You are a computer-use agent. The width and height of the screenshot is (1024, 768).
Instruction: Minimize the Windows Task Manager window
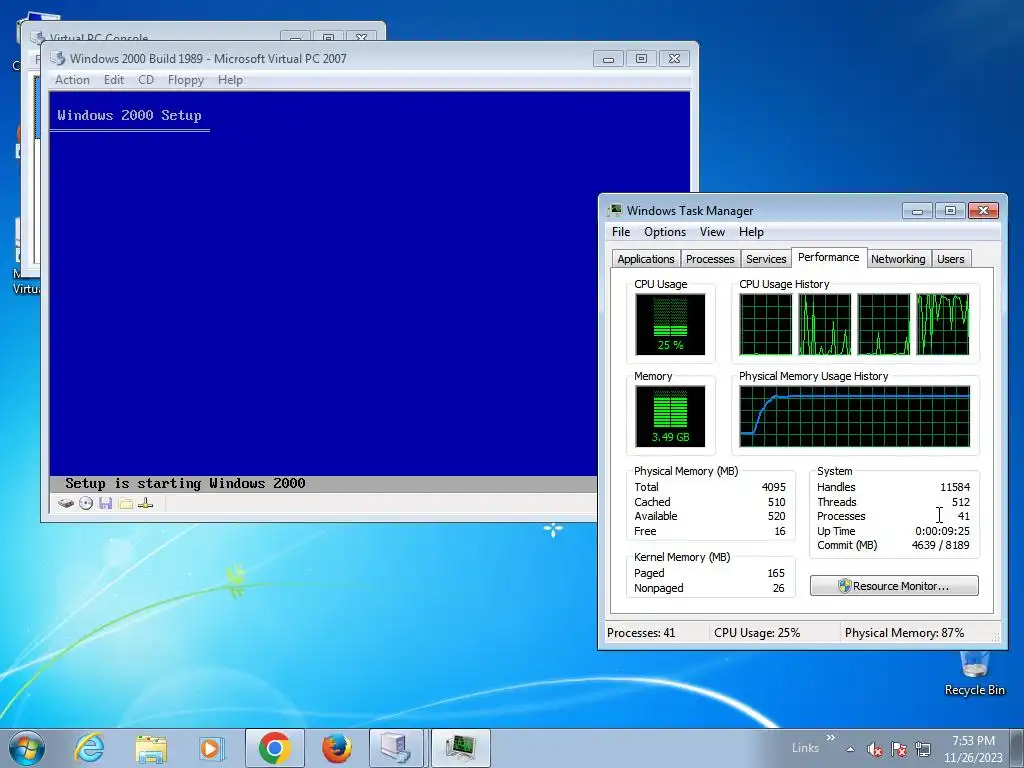tap(917, 211)
